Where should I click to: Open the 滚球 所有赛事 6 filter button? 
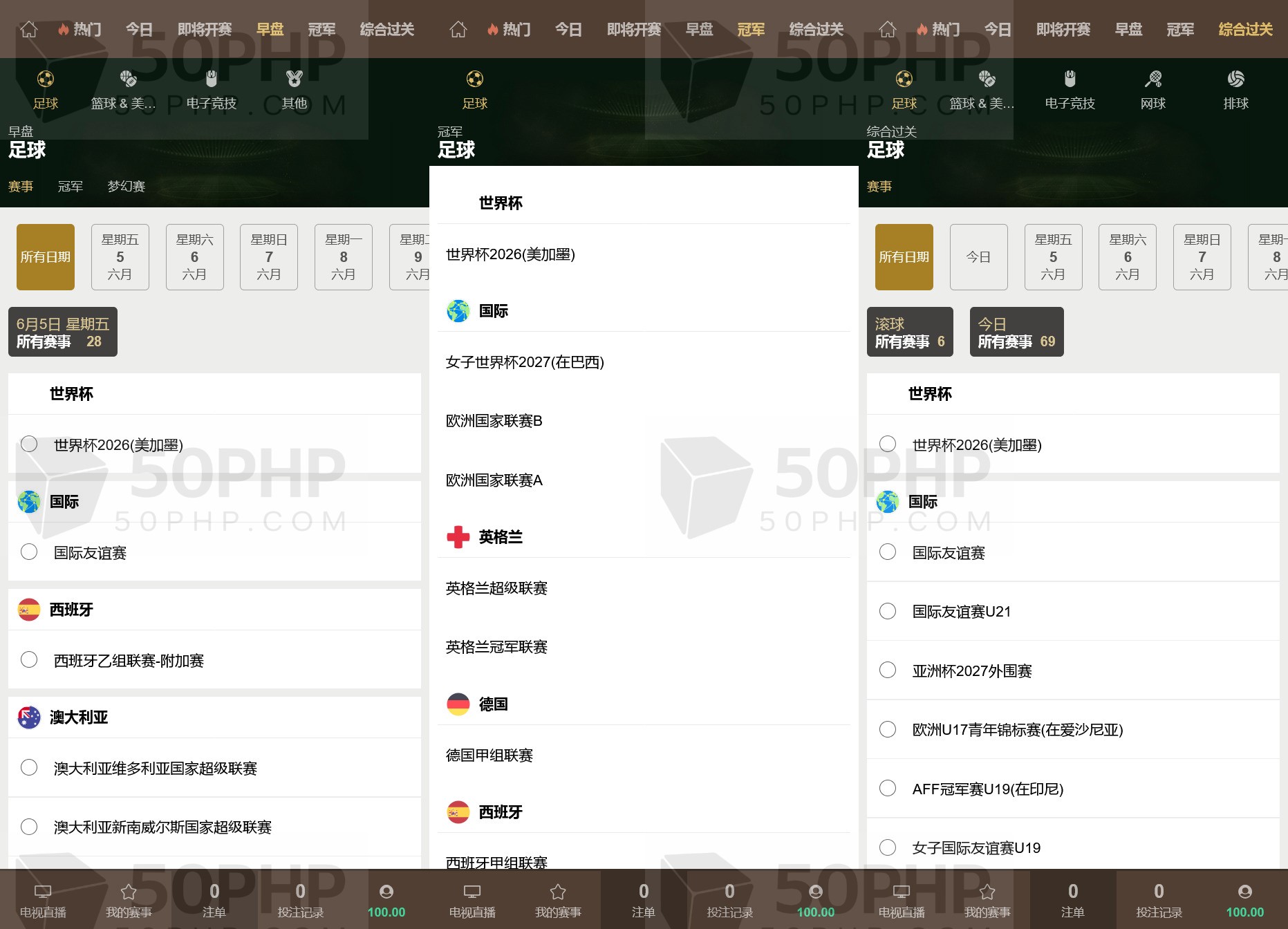coord(910,332)
